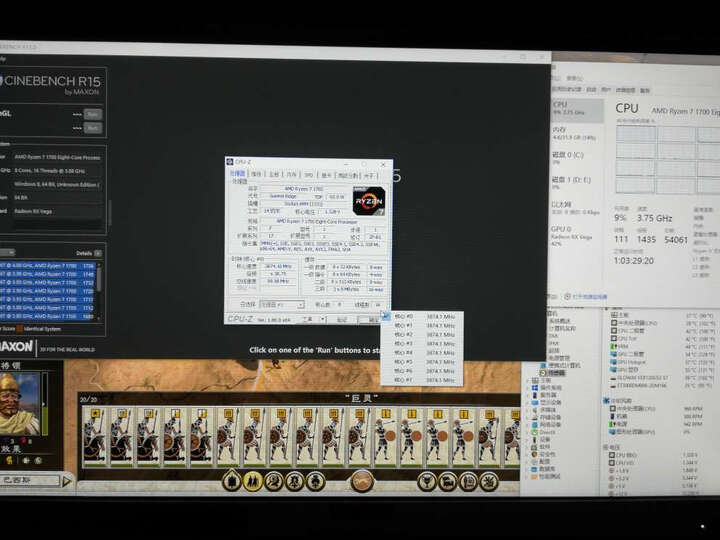Select GPU 0 Radeon RX Vega in Task Manager
This screenshot has height=540, width=720.
click(578, 236)
